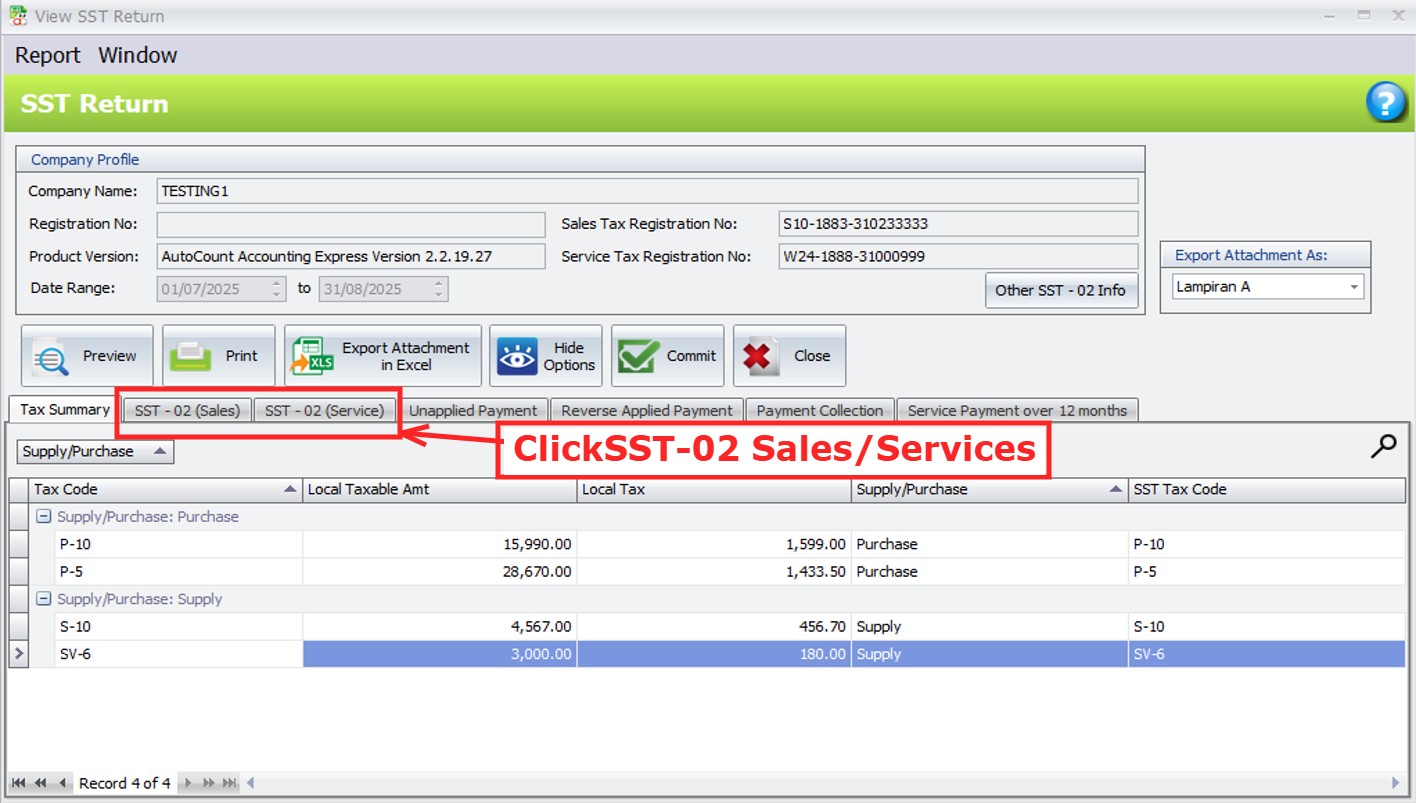The width and height of the screenshot is (1416, 803).
Task: Go to first record navigator arrow
Action: (x=19, y=783)
